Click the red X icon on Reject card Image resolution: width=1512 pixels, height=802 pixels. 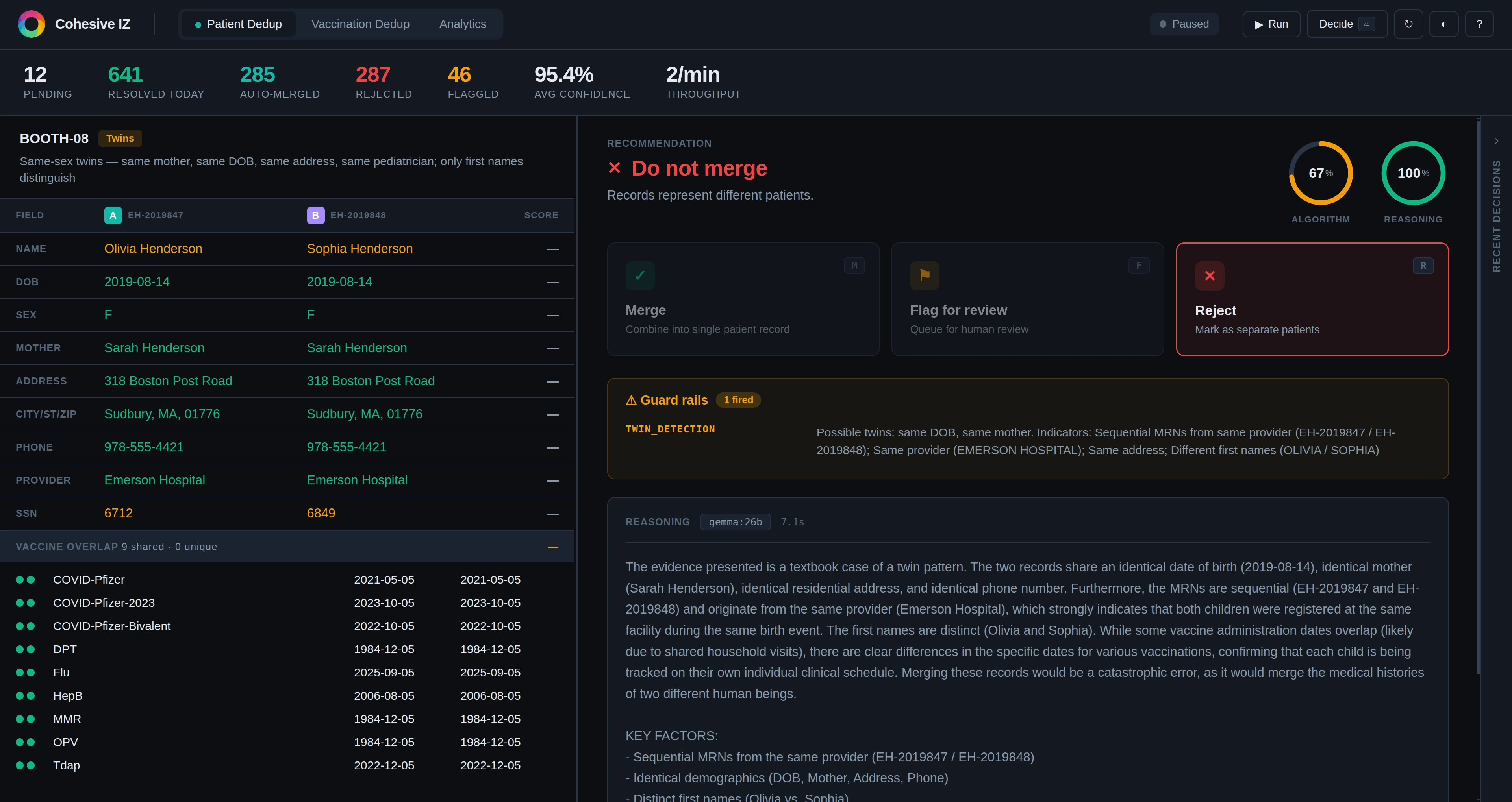1210,276
